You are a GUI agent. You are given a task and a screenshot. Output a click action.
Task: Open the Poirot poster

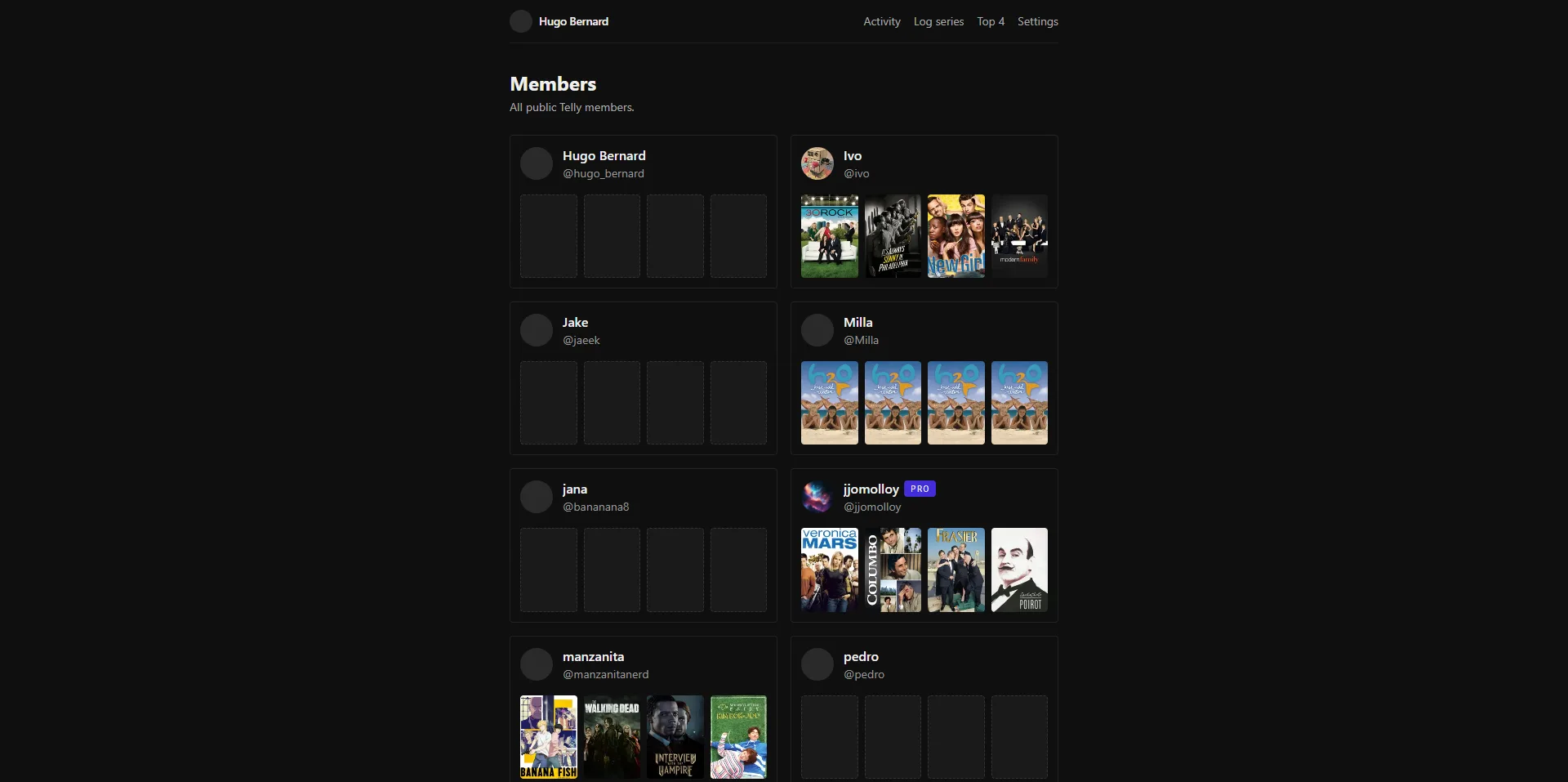(1019, 570)
